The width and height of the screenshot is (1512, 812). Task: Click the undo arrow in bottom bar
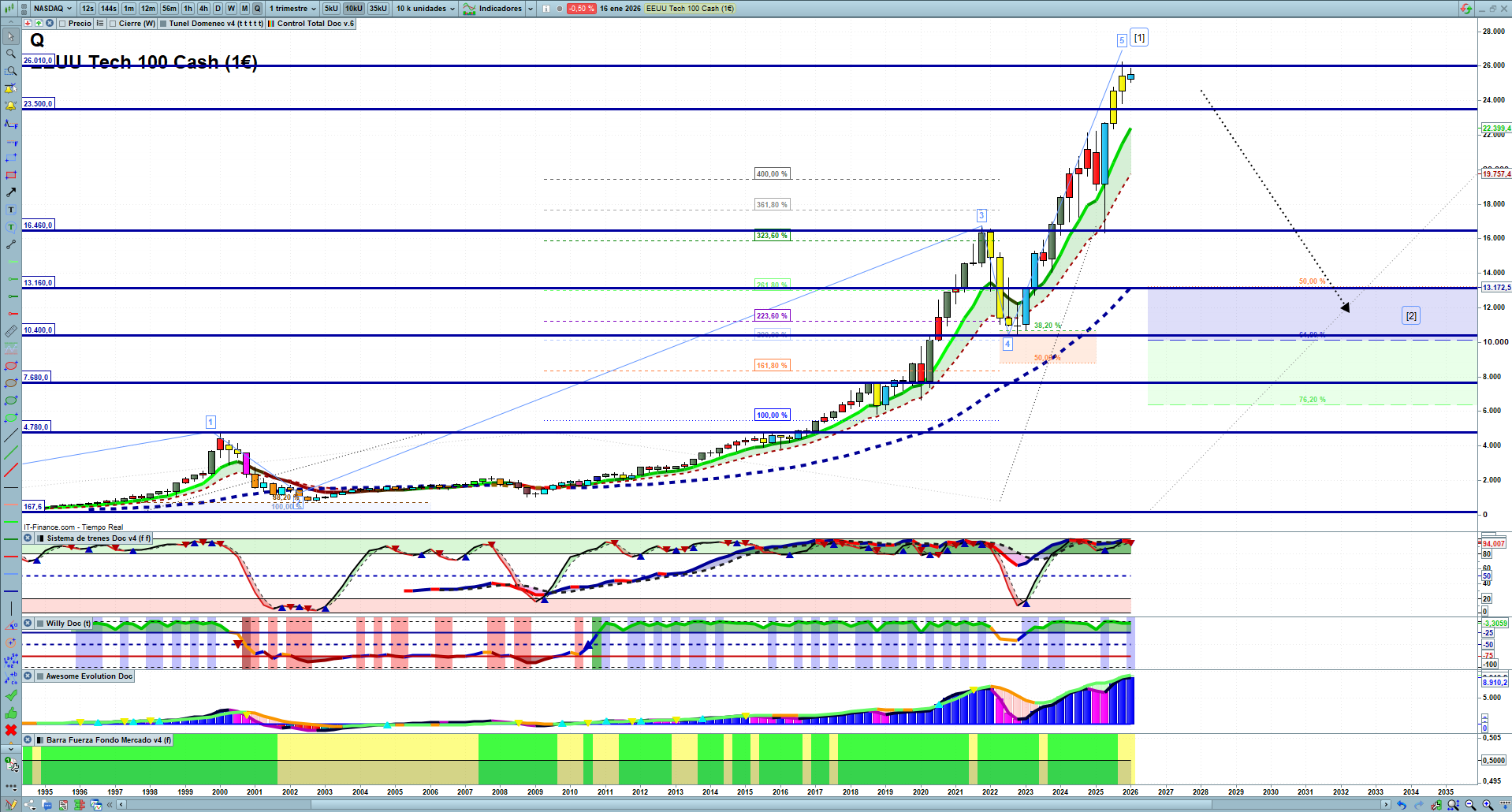tap(1401, 805)
